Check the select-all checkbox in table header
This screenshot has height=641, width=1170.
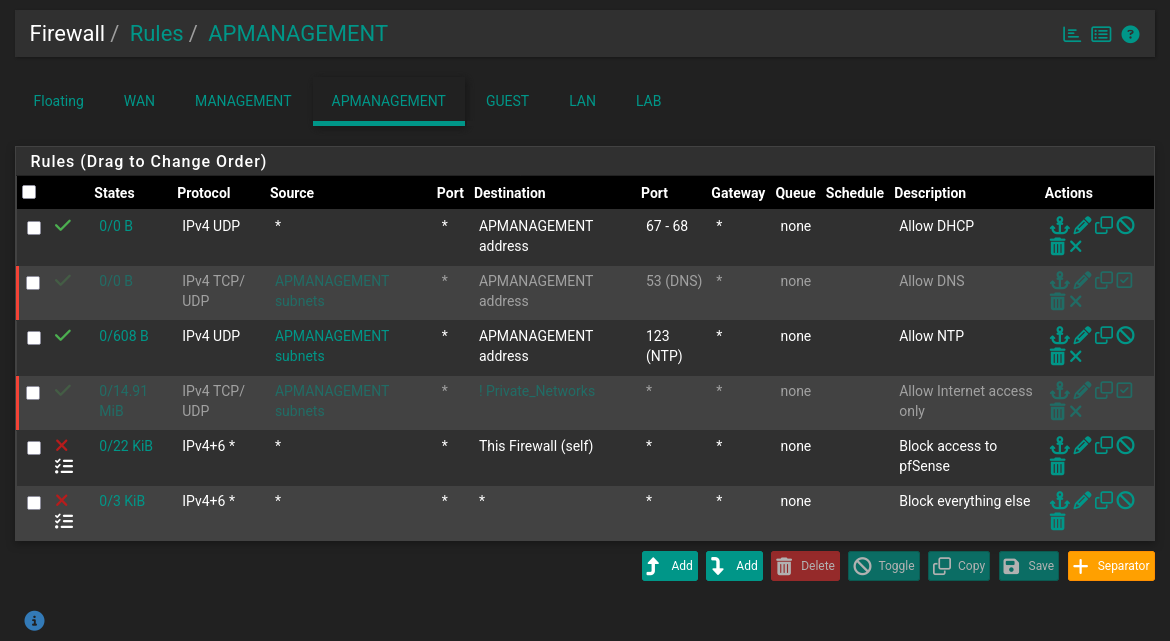coord(29,192)
